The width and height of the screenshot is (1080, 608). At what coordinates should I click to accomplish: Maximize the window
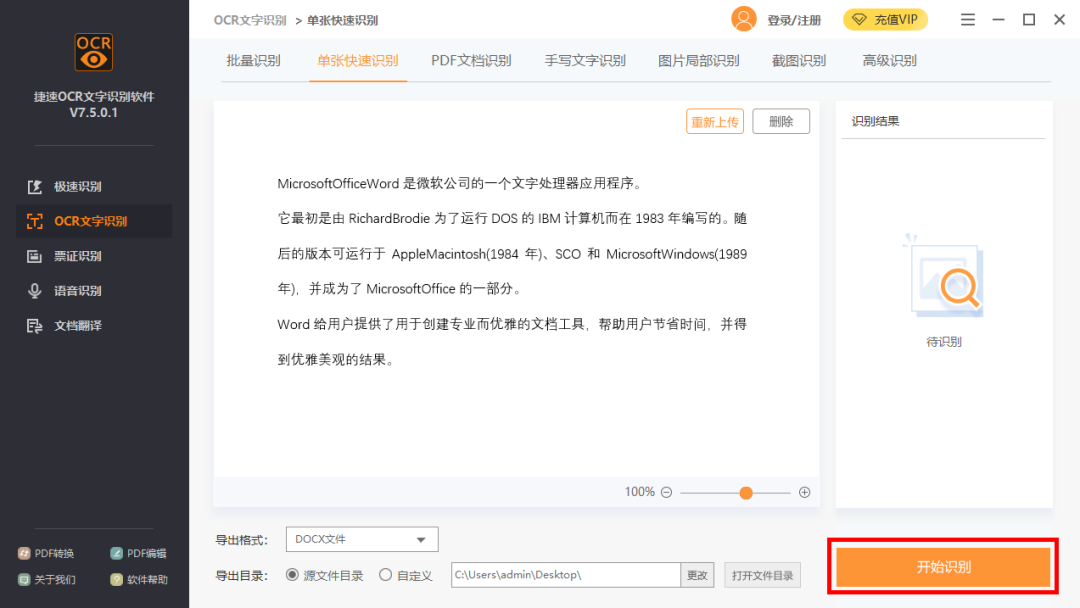point(1029,20)
